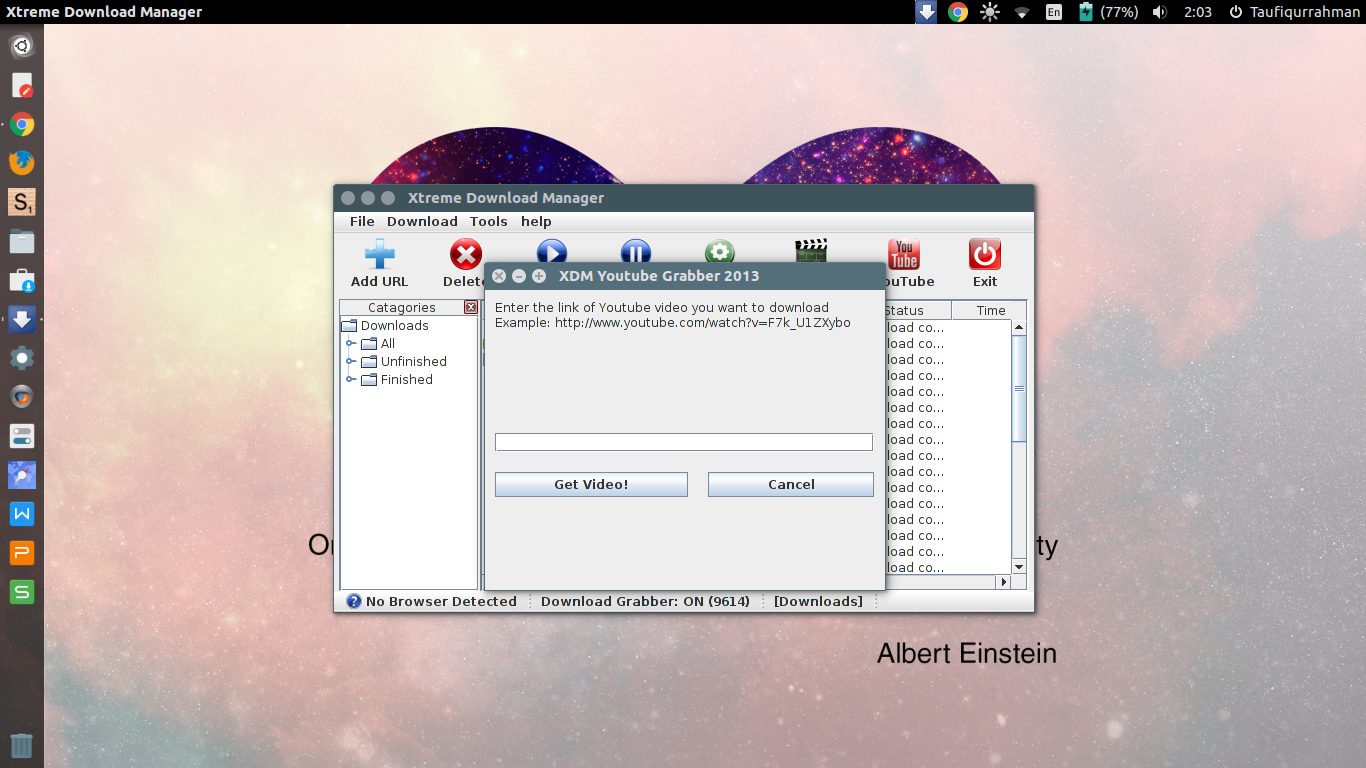
Task: Click the Chrome indicator in top panel
Action: tap(958, 12)
